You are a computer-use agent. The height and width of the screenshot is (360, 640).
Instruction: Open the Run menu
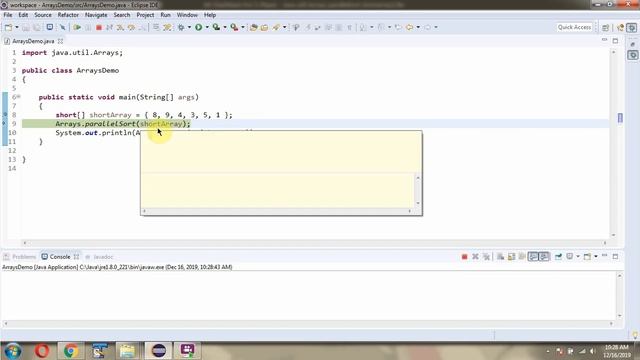[x=165, y=15]
